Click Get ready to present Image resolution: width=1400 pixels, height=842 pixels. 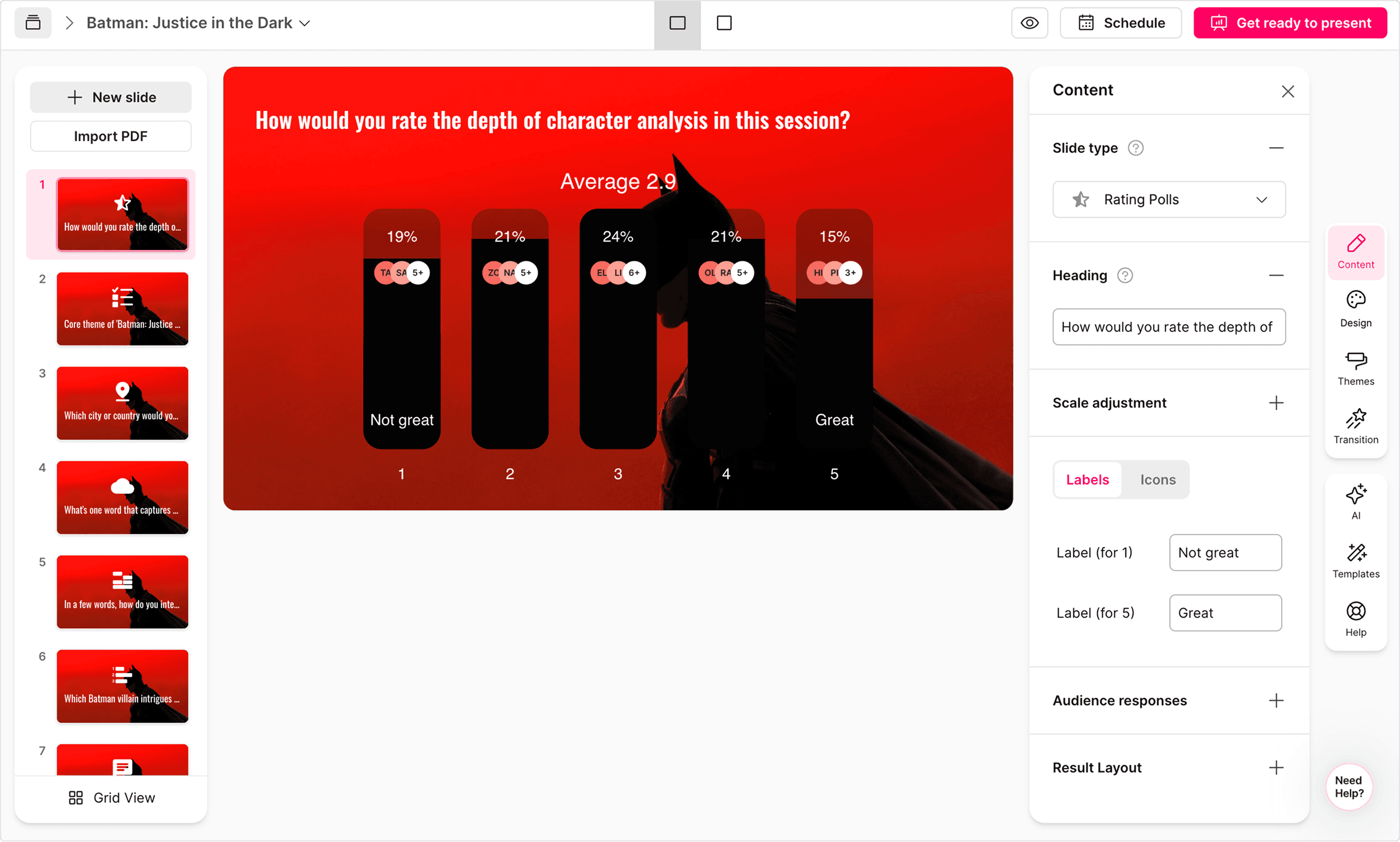[x=1290, y=23]
